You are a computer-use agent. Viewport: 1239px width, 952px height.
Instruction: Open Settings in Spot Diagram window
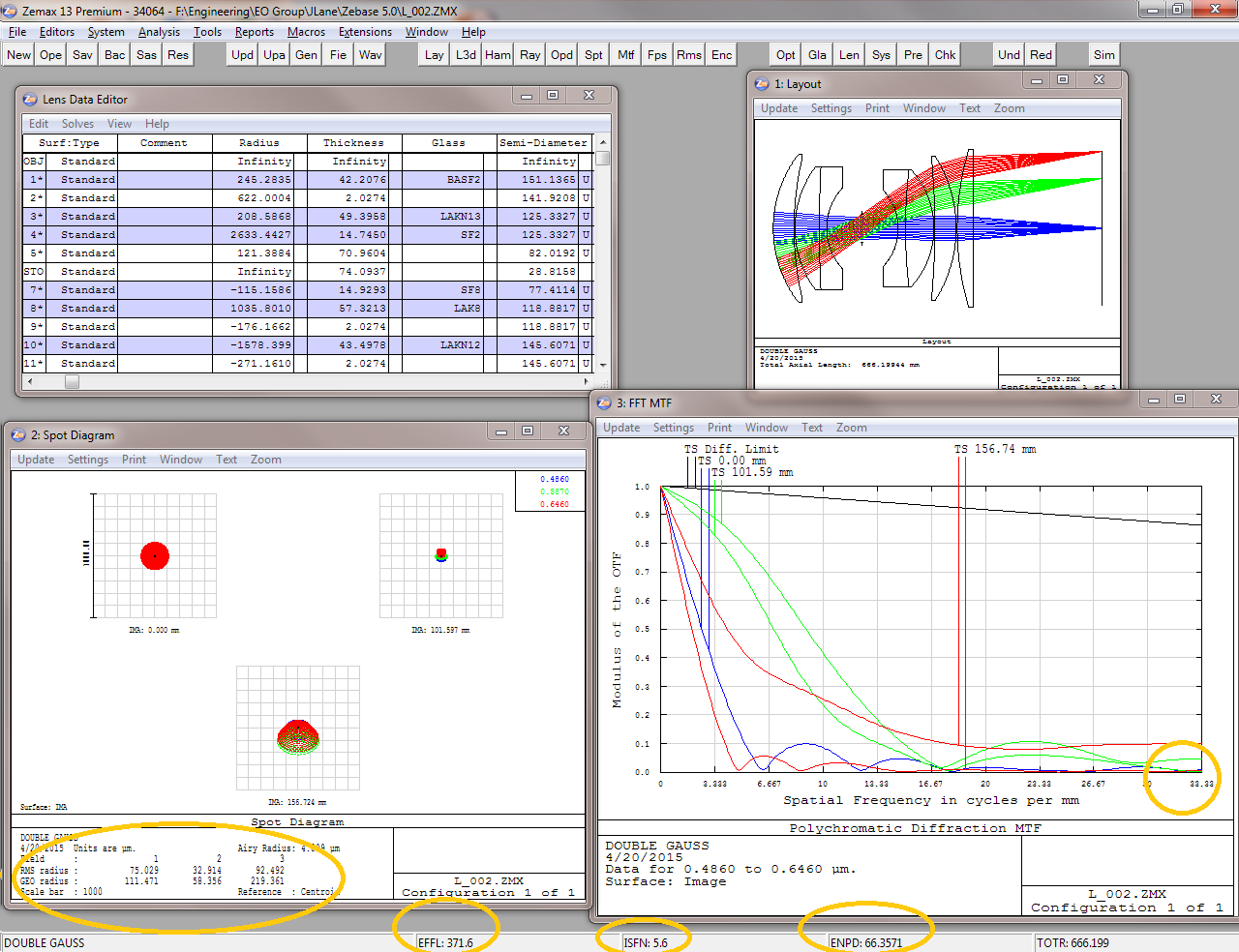click(x=88, y=460)
